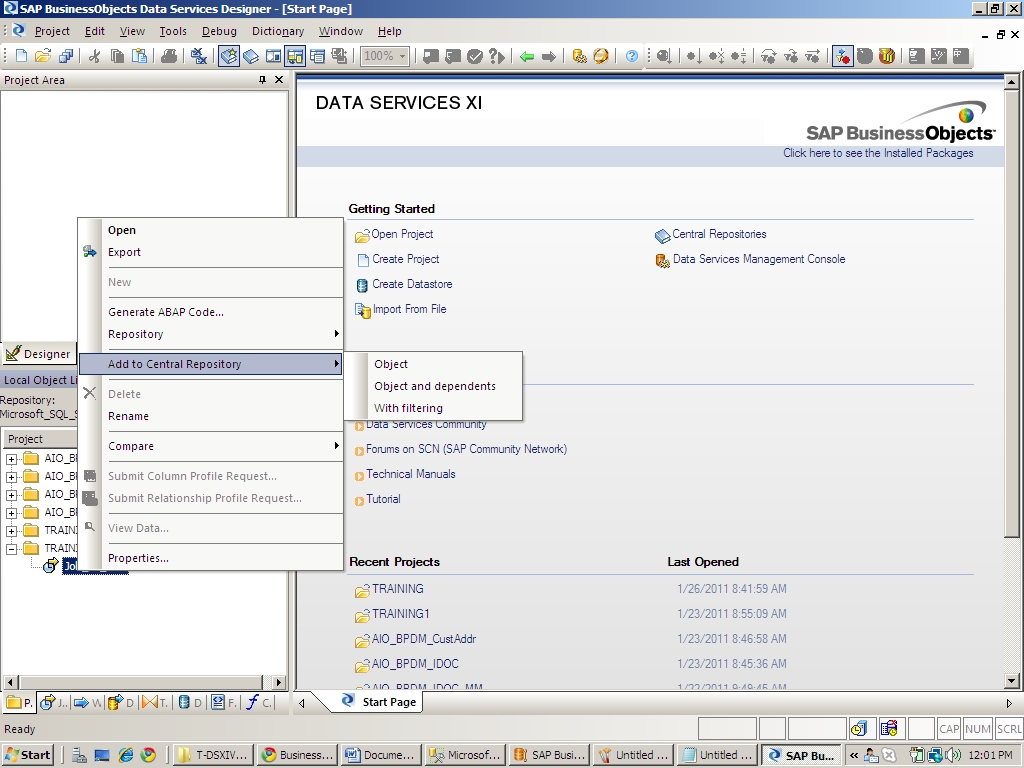Open recent project AIO_BPDM_IDOC
The width and height of the screenshot is (1024, 768).
pos(415,664)
